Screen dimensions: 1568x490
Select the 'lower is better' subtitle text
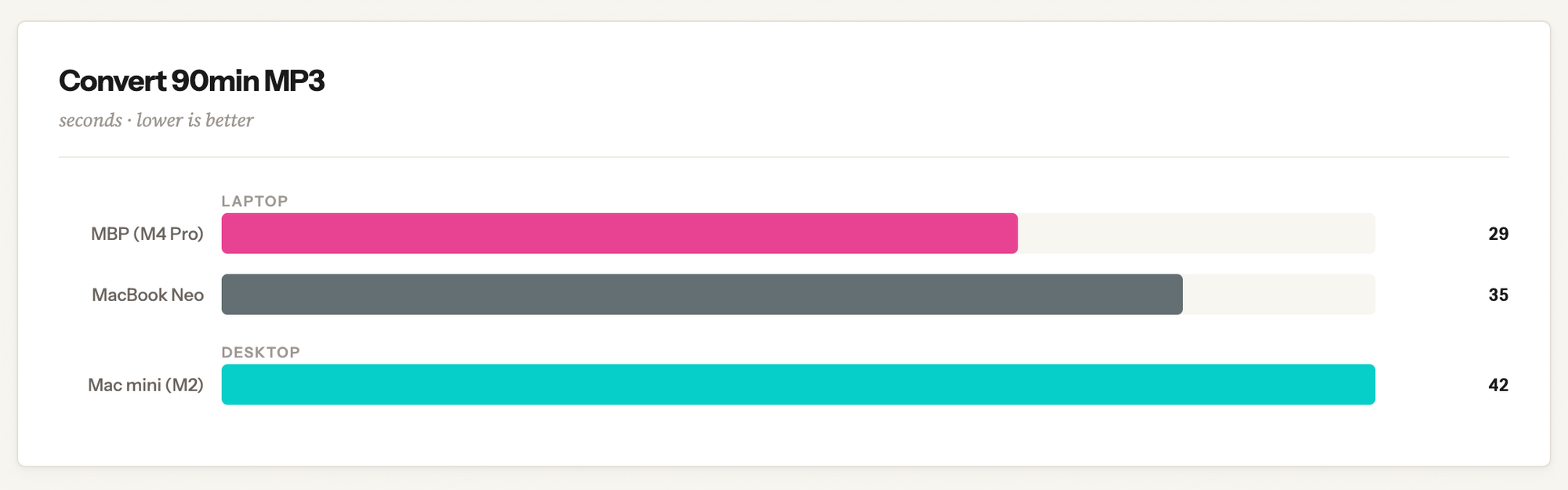[195, 121]
